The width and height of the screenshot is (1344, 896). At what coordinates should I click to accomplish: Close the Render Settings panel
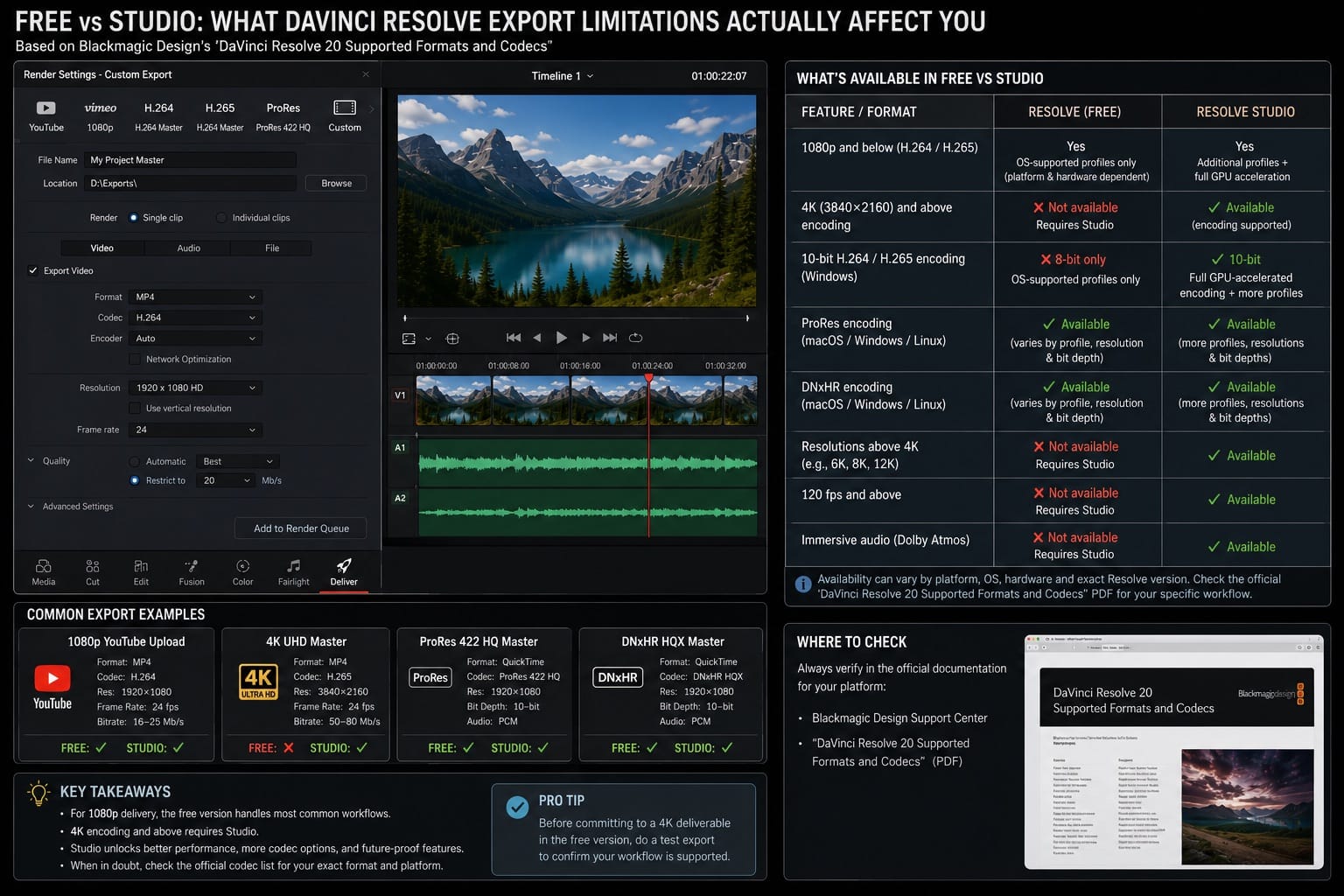coord(366,74)
